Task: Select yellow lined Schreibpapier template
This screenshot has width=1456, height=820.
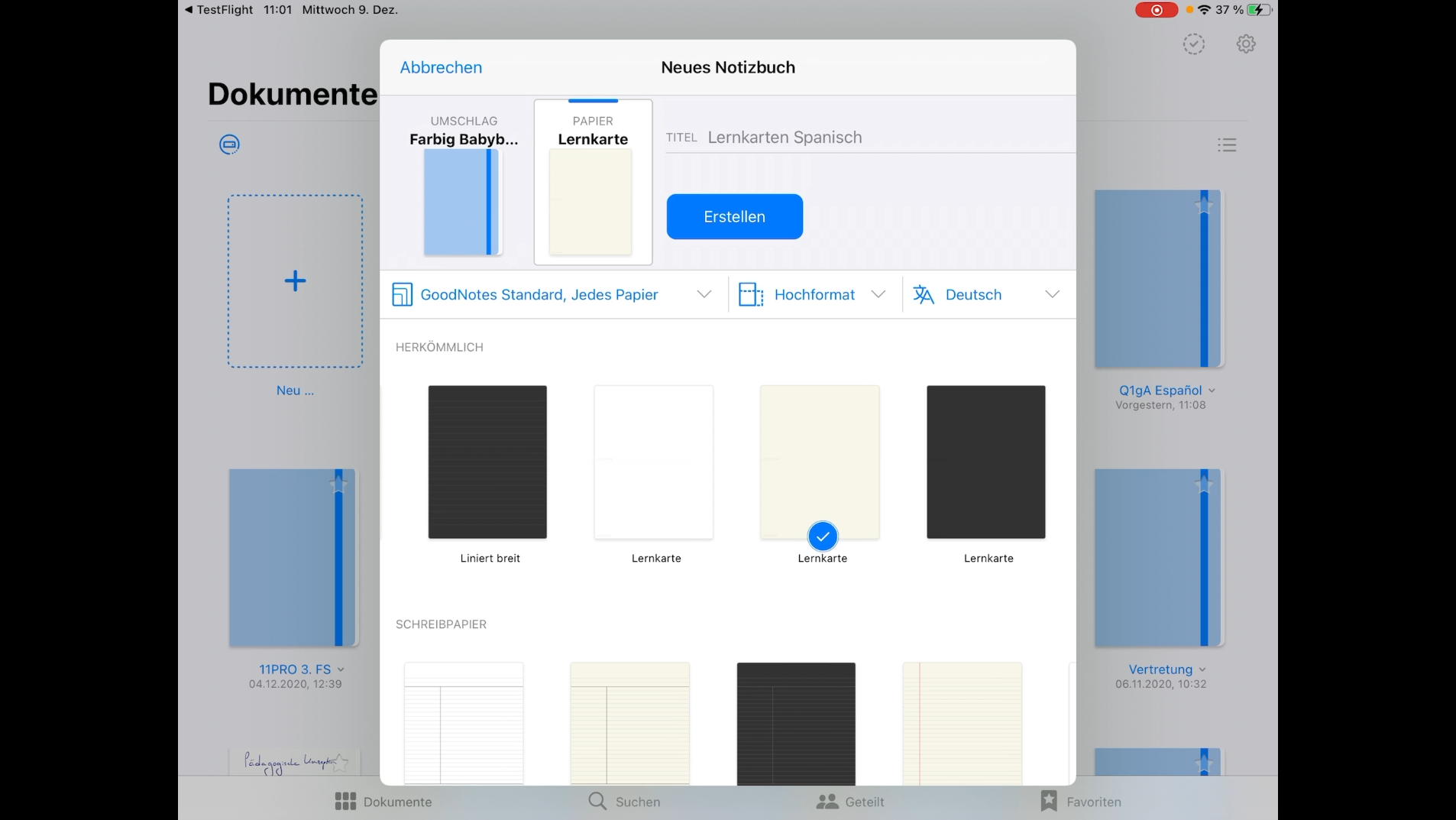Action: pyautogui.click(x=630, y=723)
